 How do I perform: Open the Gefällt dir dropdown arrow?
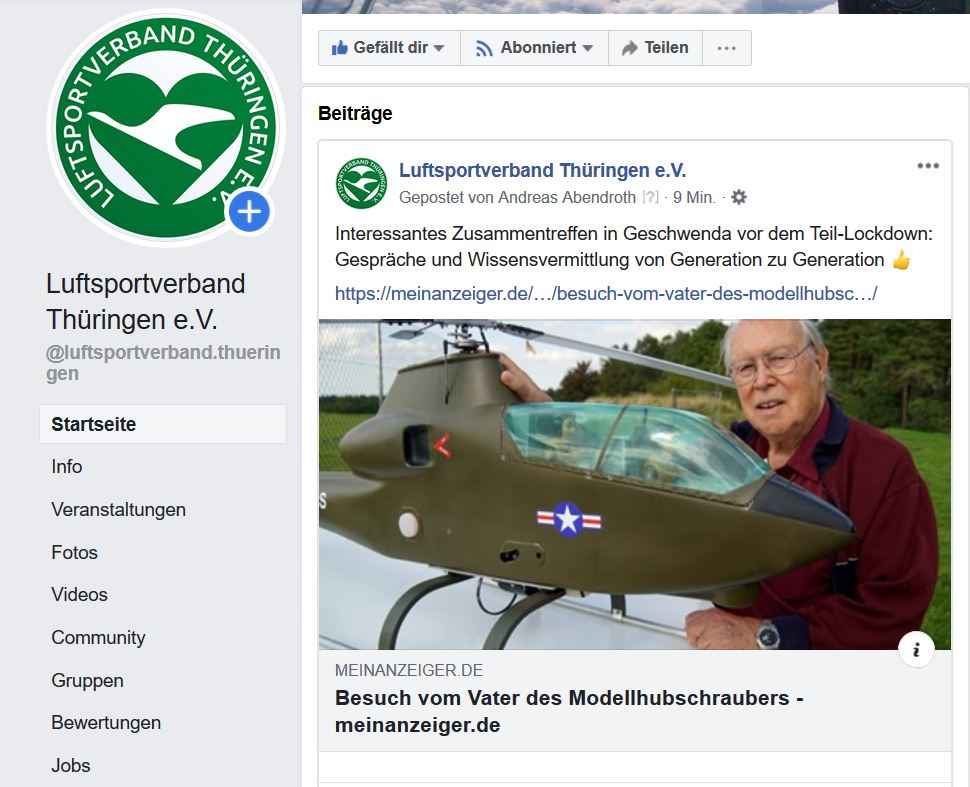click(x=439, y=48)
